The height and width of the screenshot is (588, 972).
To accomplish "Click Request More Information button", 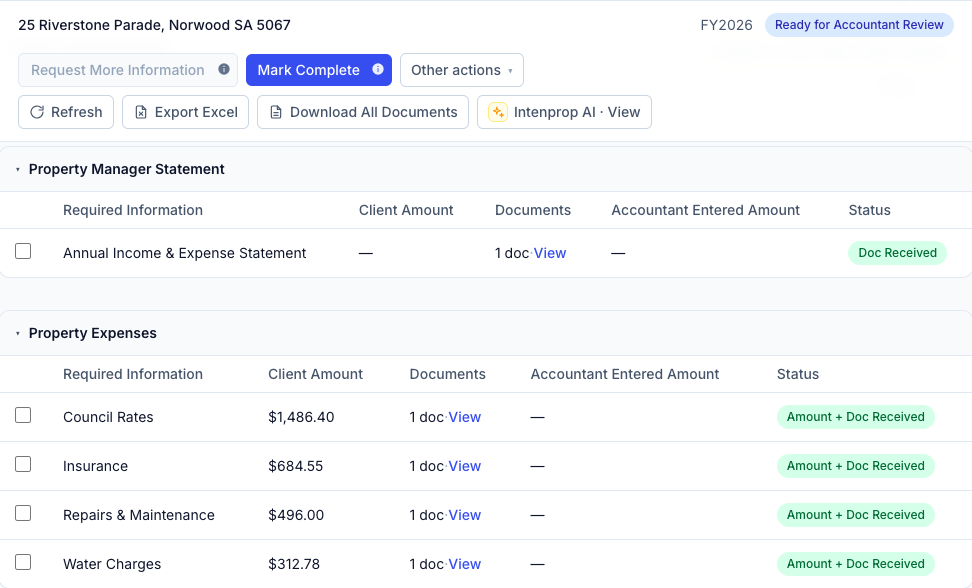I will [x=128, y=70].
